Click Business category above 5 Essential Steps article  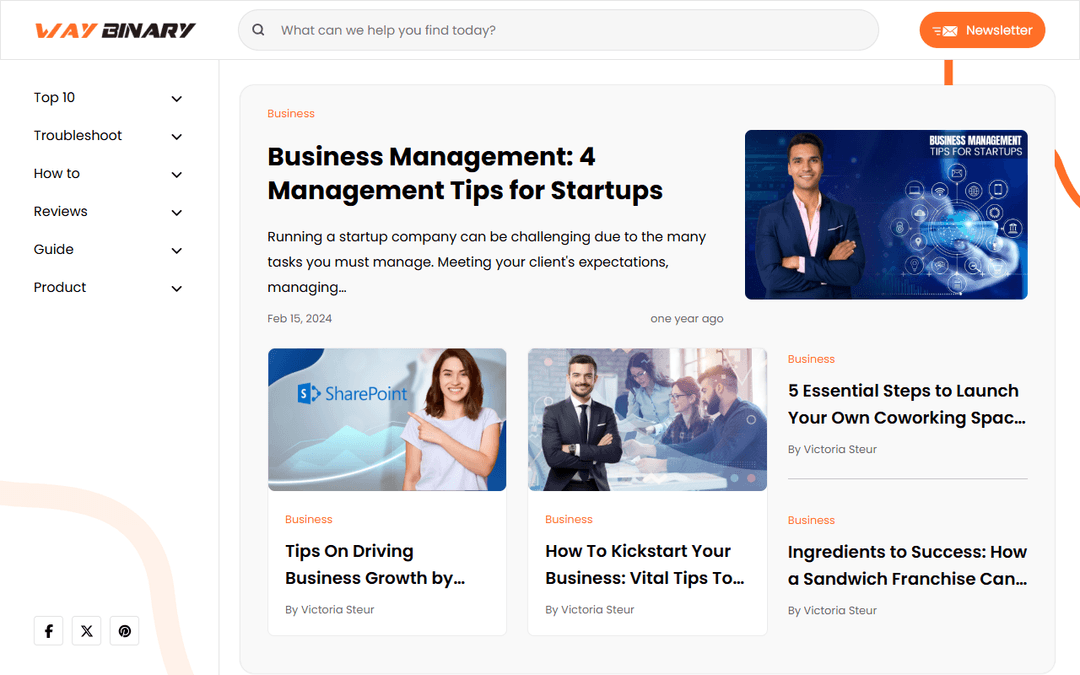(x=811, y=359)
